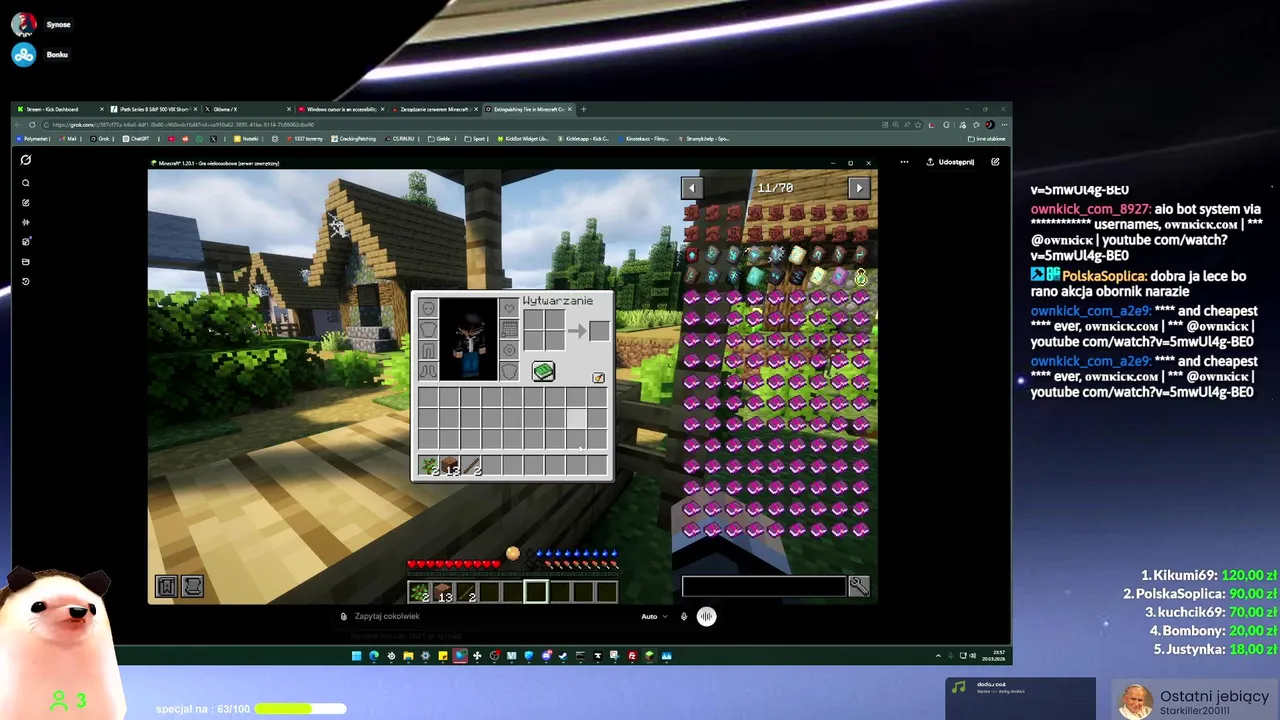Click the crafting output slot
This screenshot has height=720, width=1280.
599,331
